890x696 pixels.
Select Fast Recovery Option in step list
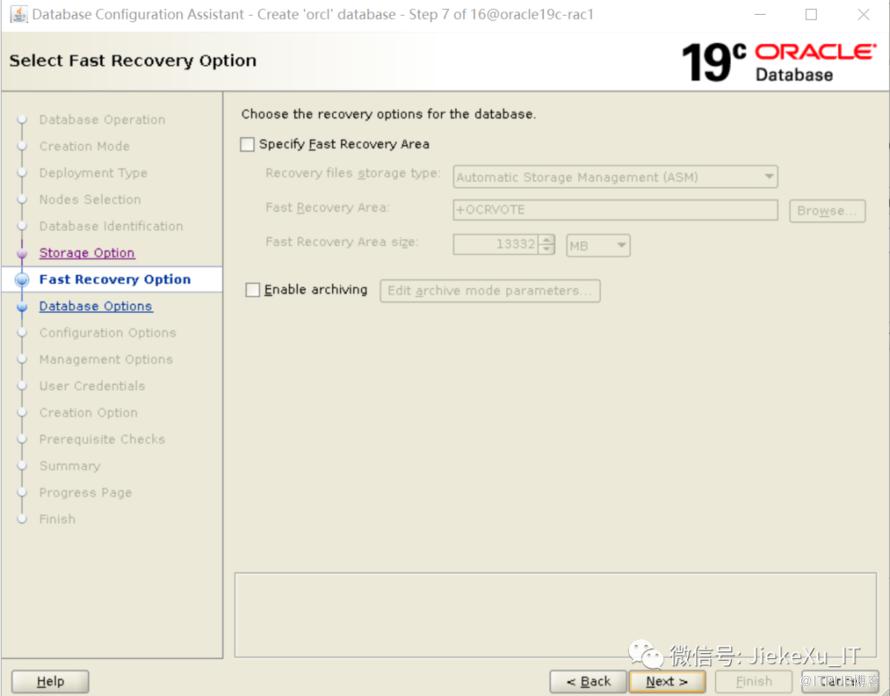pos(115,279)
